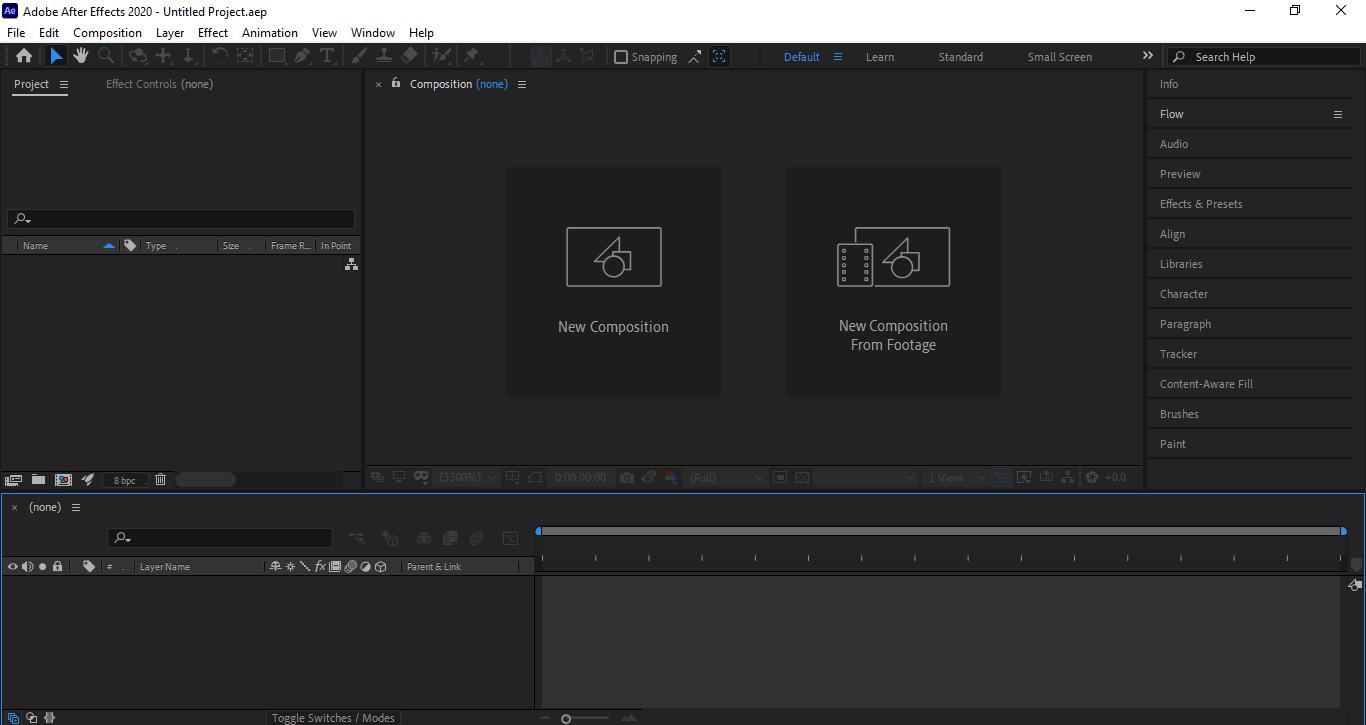
Task: Click the eye video visibility column header
Action: coord(13,567)
